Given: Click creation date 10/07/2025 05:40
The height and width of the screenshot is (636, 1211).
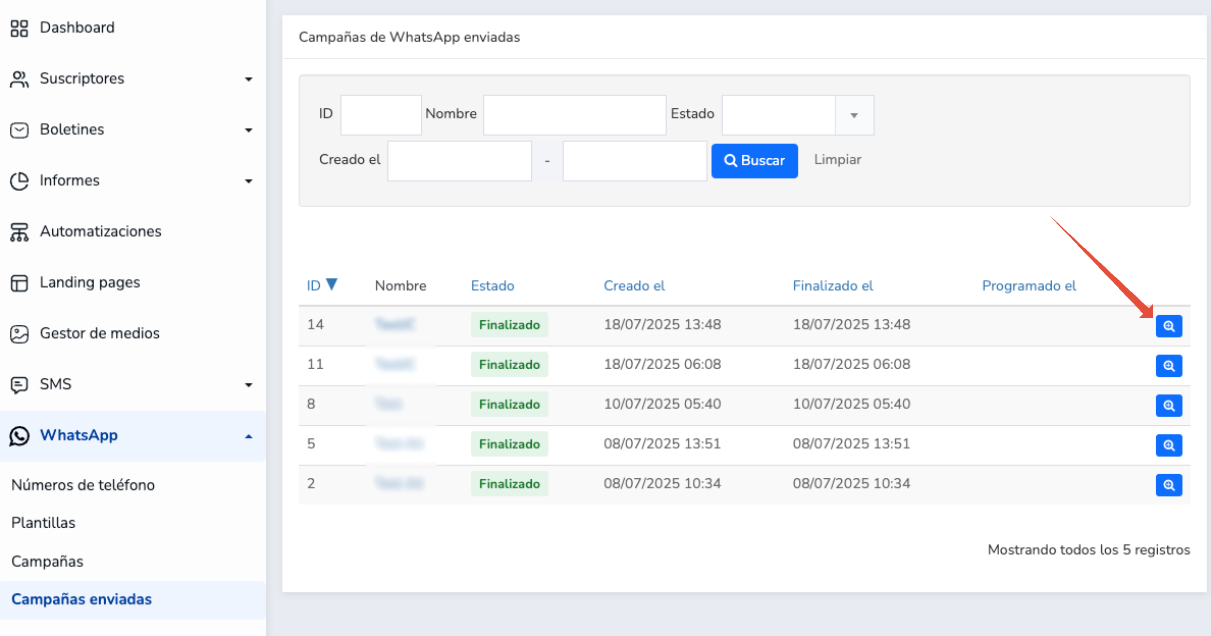Looking at the screenshot, I should tap(662, 404).
